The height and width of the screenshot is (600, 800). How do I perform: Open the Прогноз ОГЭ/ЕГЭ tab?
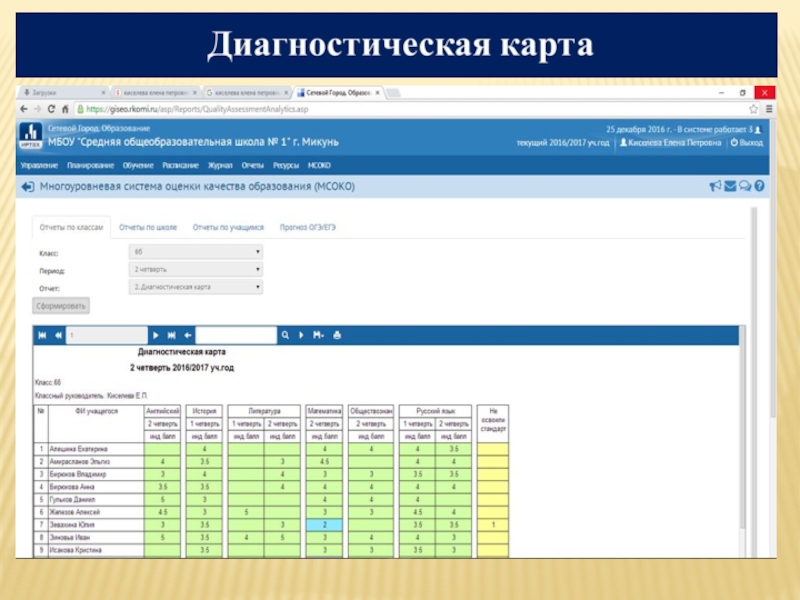pyautogui.click(x=308, y=227)
